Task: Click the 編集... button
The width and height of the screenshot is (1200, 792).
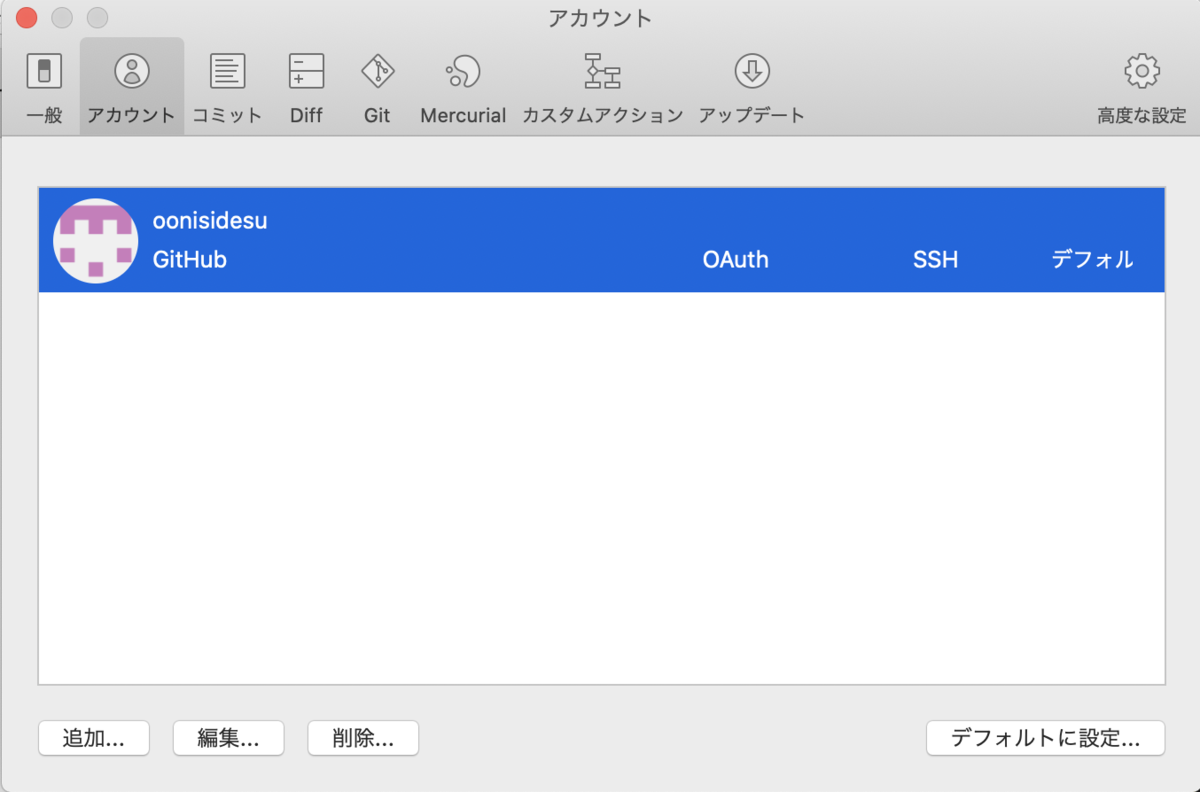Action: pos(228,738)
